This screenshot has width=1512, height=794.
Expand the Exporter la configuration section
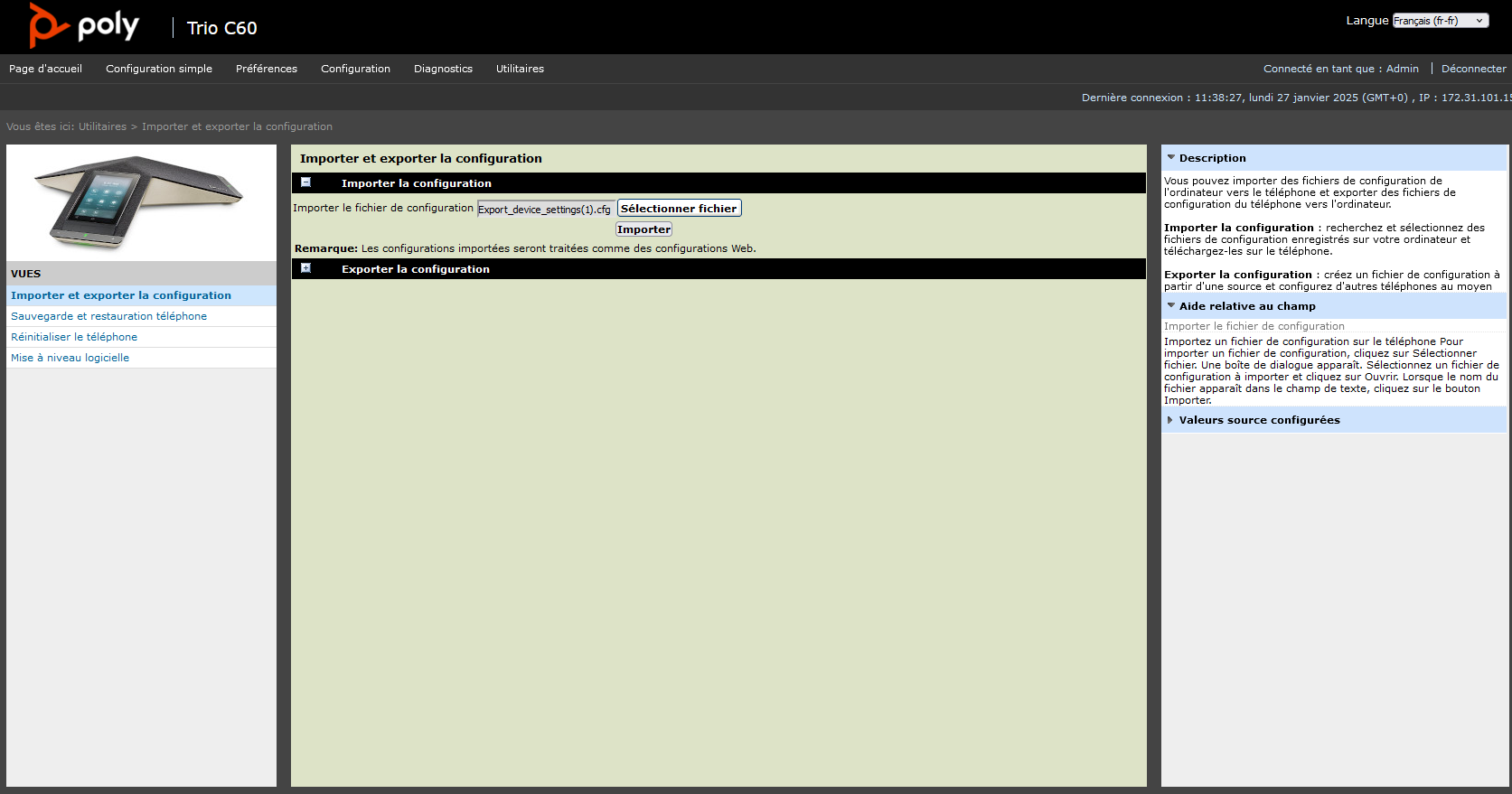[x=305, y=268]
